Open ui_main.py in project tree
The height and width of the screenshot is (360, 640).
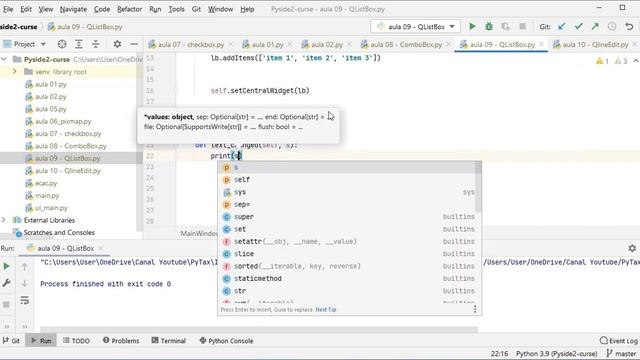(51, 208)
